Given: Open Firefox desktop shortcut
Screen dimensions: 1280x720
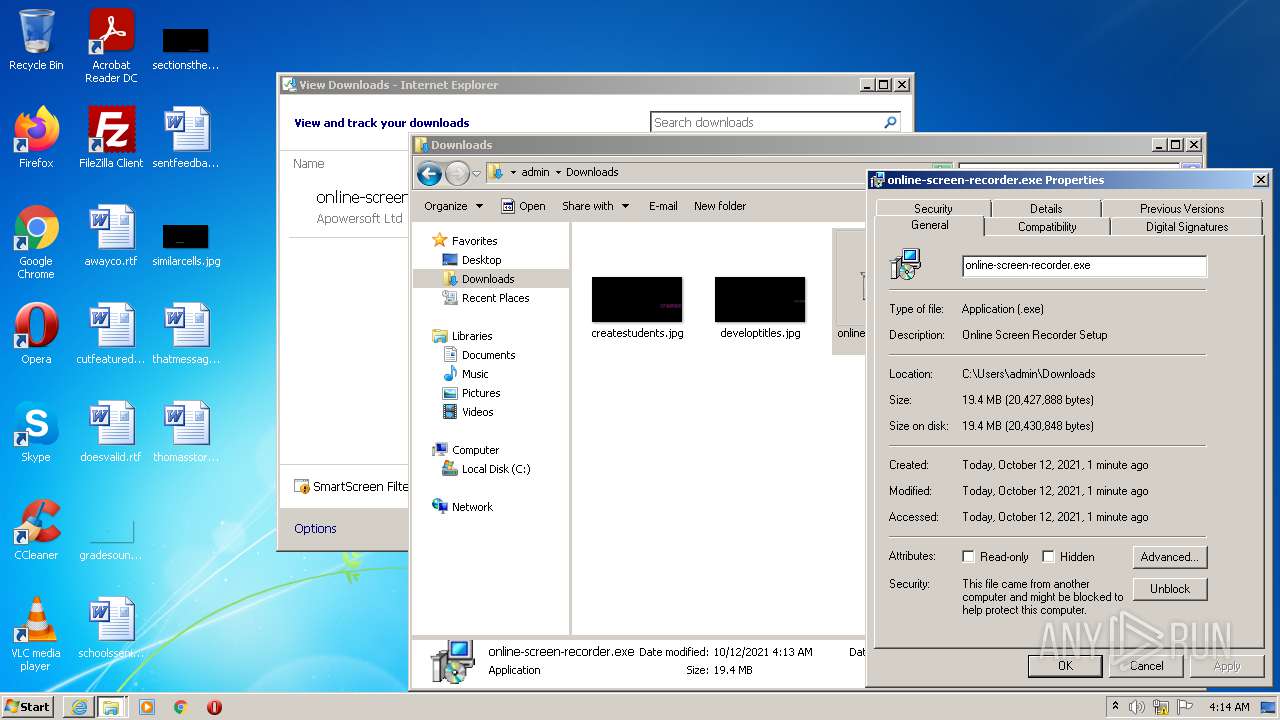Looking at the screenshot, I should click(x=36, y=138).
